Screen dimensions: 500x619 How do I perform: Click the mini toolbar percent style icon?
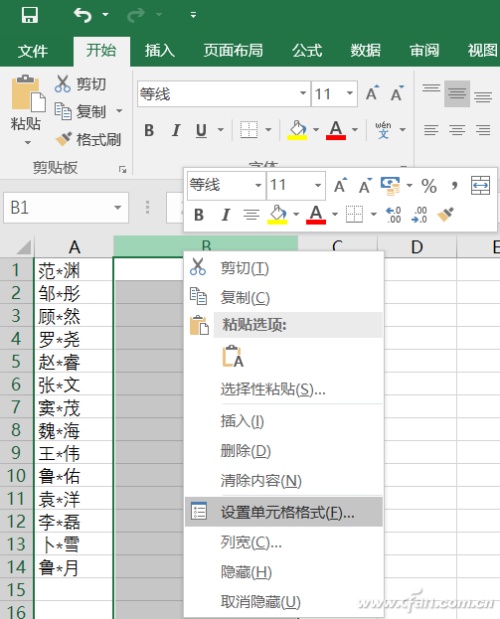pyautogui.click(x=429, y=186)
